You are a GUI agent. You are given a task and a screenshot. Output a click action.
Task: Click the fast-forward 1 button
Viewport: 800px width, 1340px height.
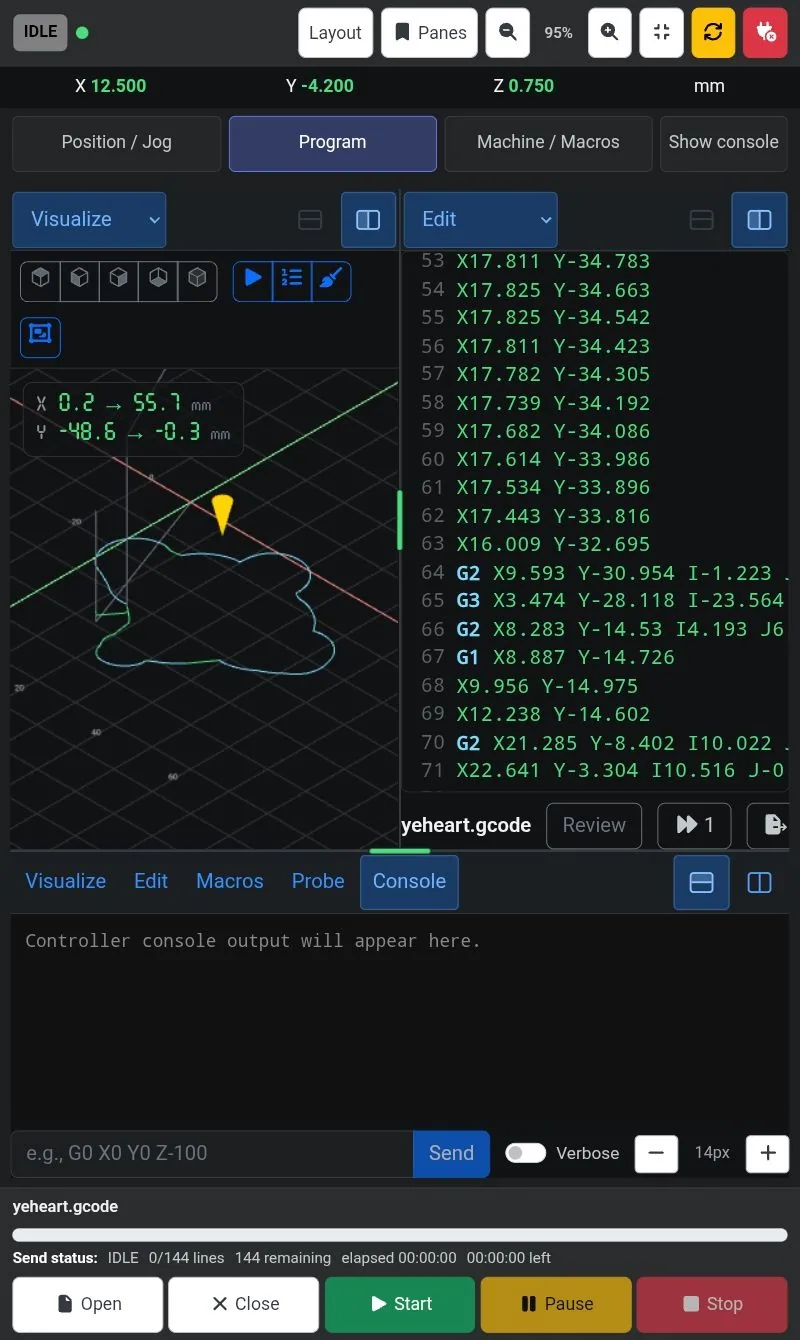tap(694, 825)
